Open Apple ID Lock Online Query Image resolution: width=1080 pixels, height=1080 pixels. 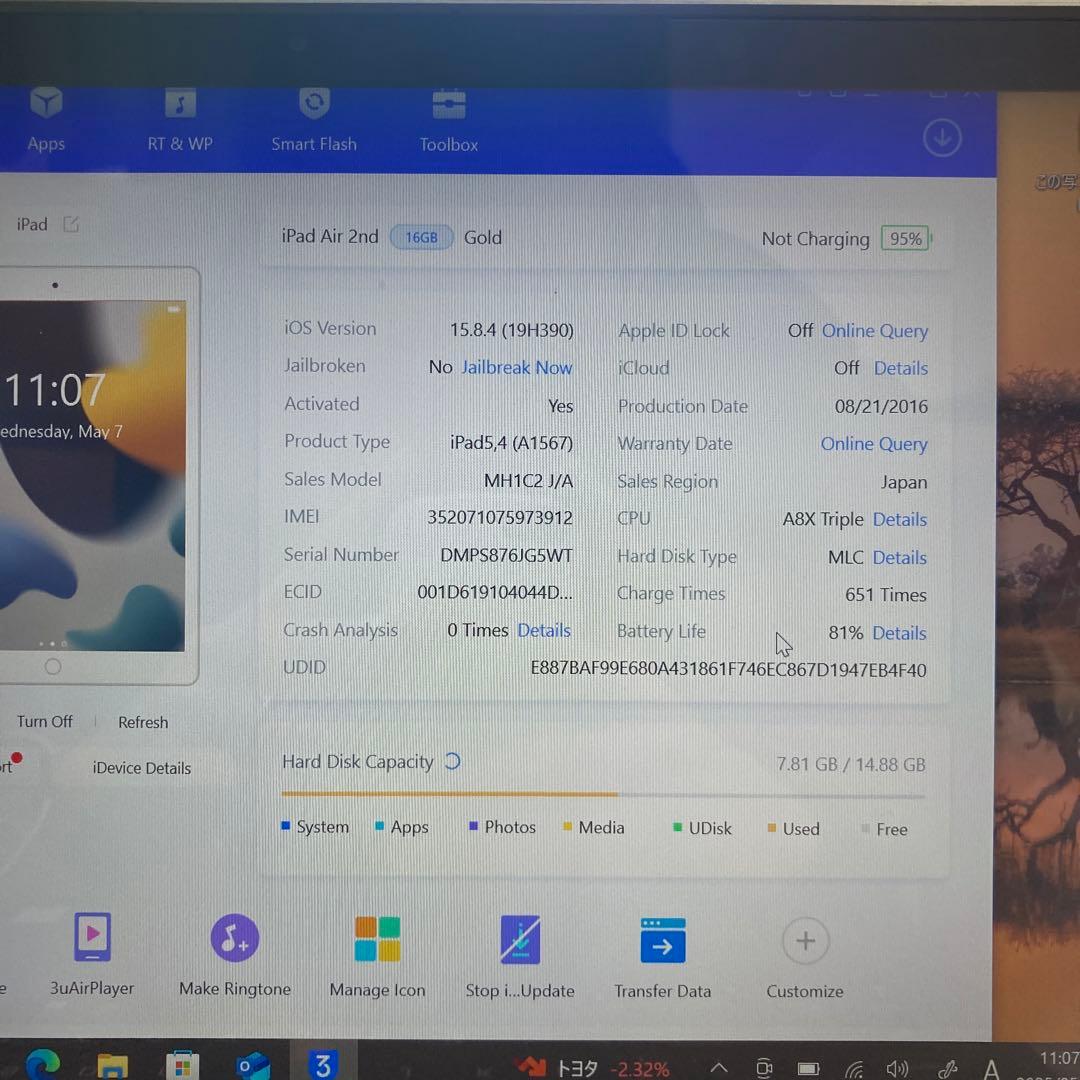click(x=875, y=331)
